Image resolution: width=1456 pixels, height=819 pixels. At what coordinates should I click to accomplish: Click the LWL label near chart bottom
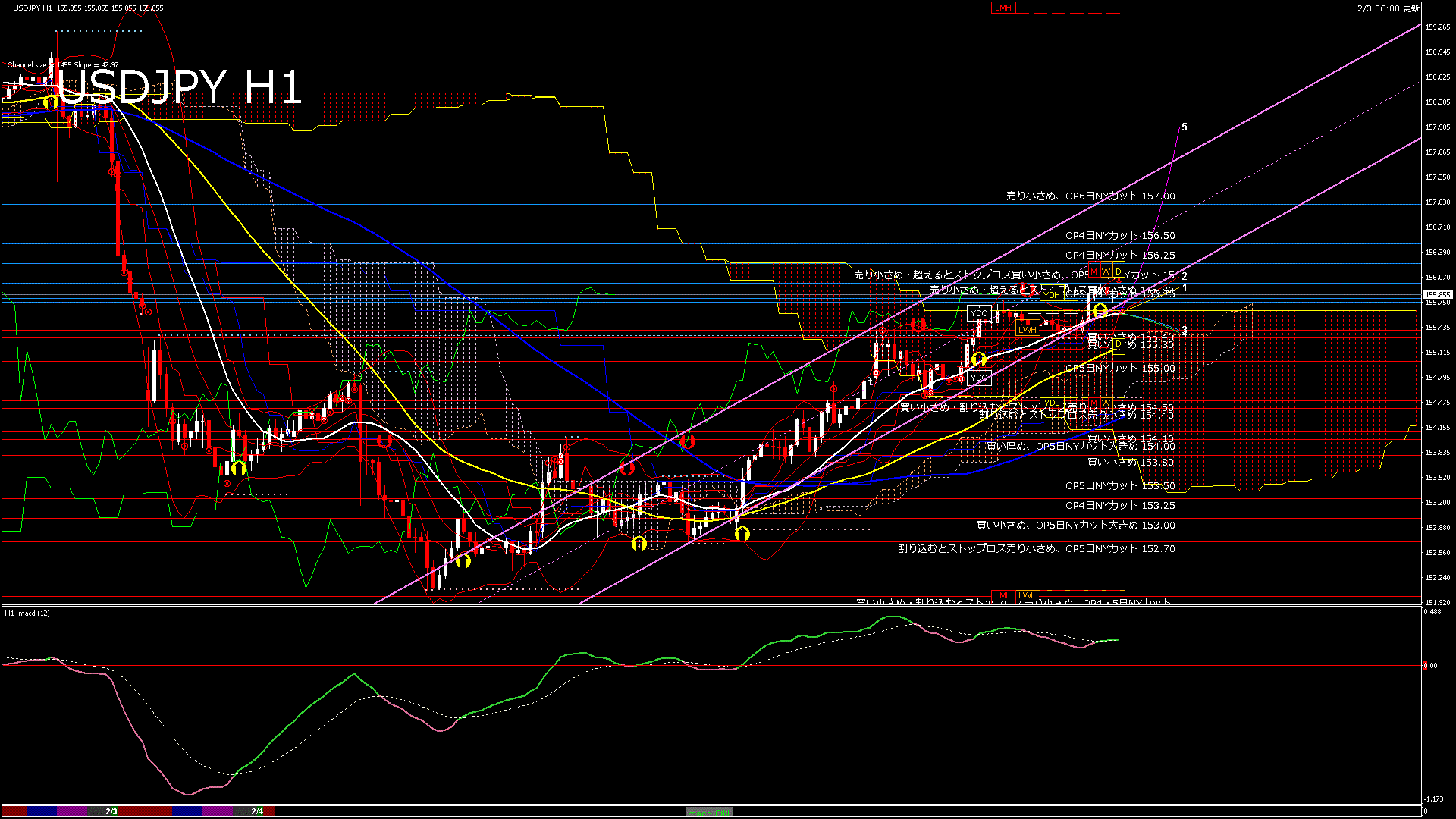coord(1027,595)
